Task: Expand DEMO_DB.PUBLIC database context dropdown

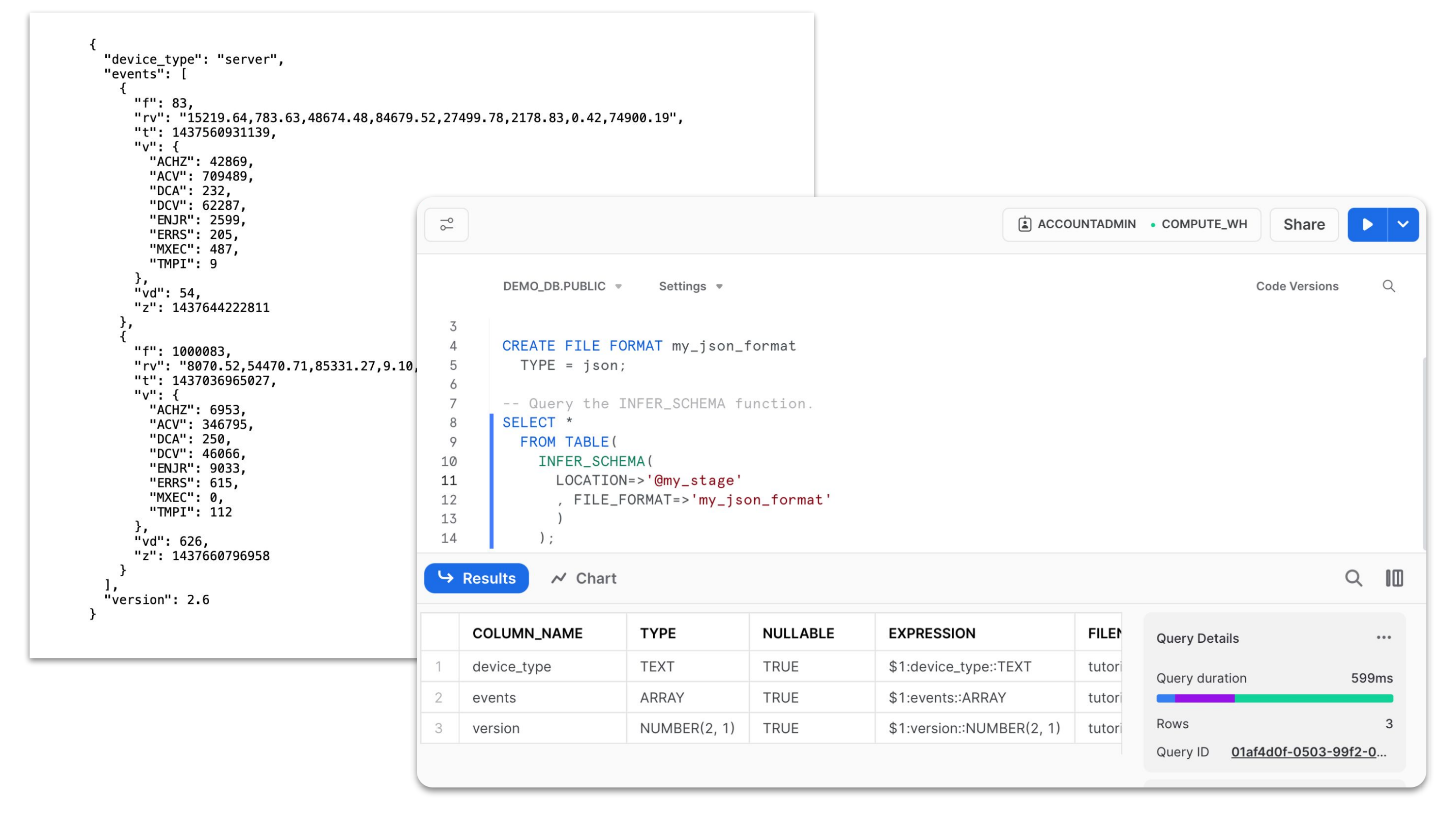Action: (x=562, y=286)
